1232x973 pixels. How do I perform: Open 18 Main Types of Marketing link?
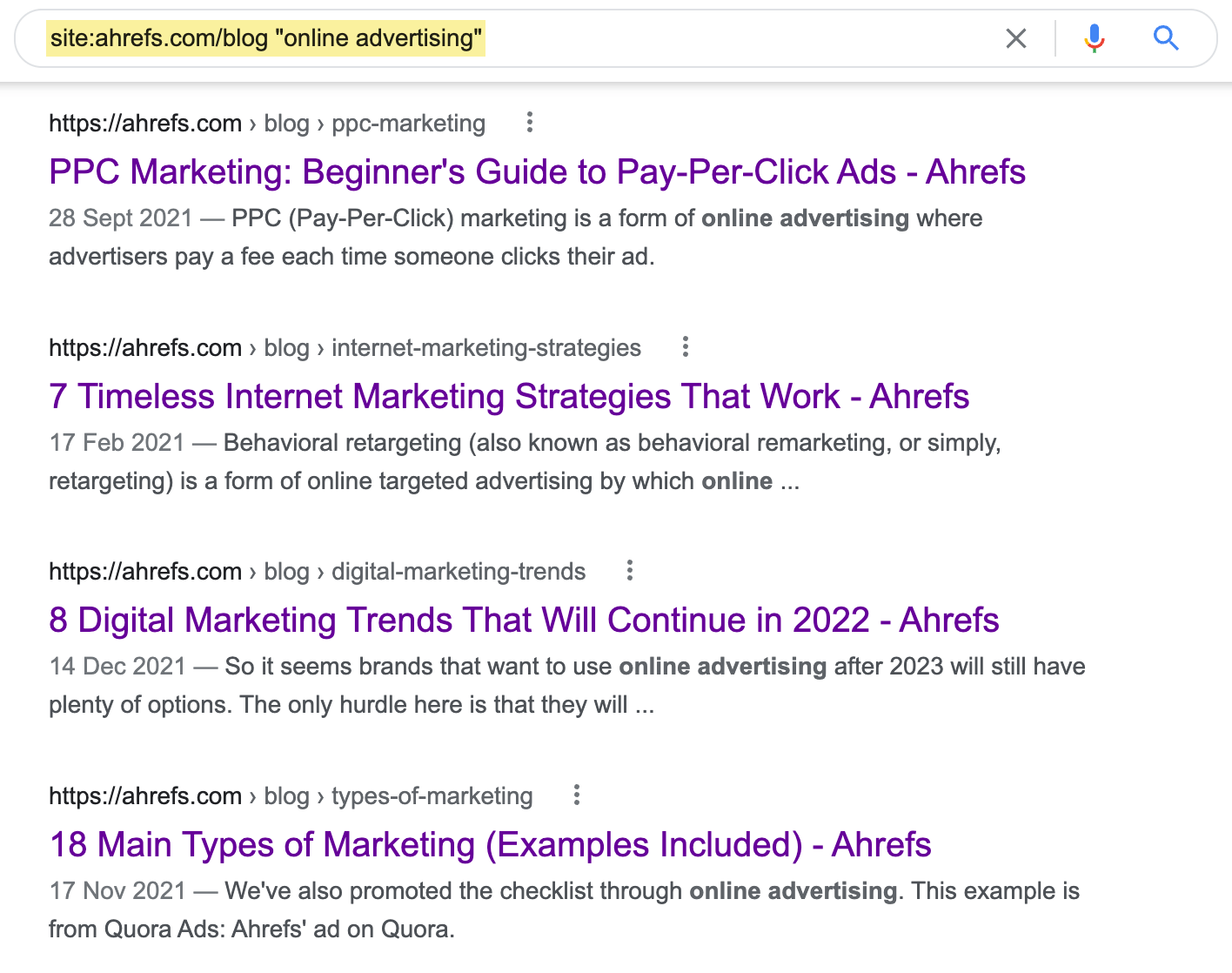pos(490,845)
